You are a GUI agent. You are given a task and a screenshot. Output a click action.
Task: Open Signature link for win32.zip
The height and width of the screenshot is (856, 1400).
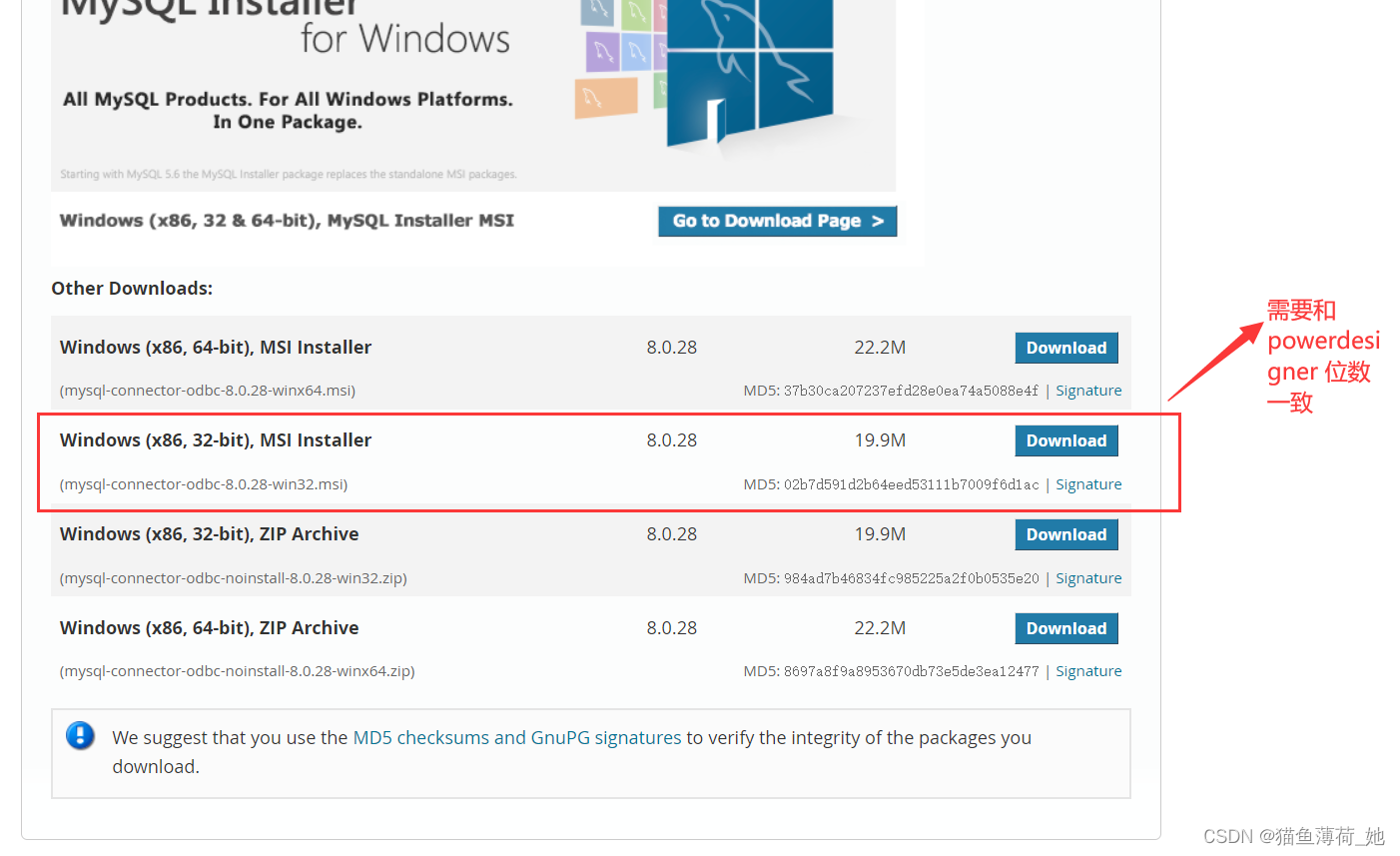click(x=1088, y=578)
